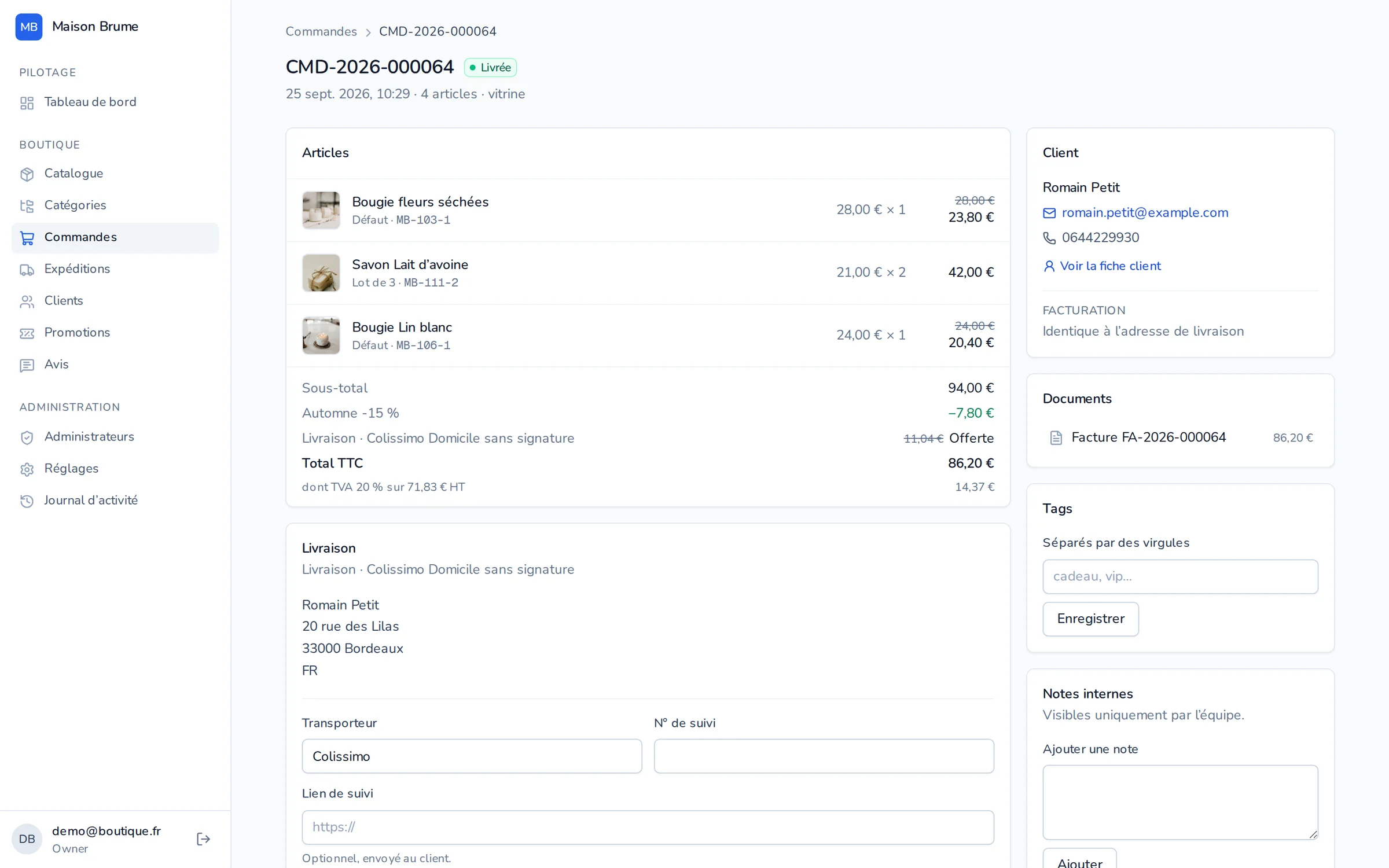The width and height of the screenshot is (1389, 868).
Task: Click the MB logo badge for Maison Brume
Action: (28, 27)
